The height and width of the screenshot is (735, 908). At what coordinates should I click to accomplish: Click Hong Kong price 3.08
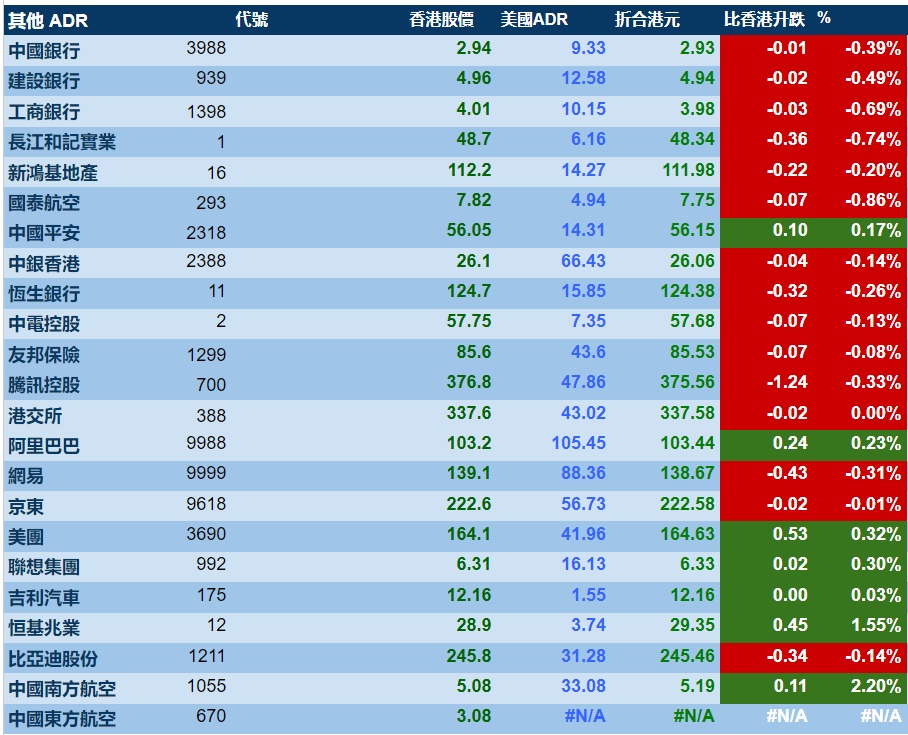click(474, 716)
